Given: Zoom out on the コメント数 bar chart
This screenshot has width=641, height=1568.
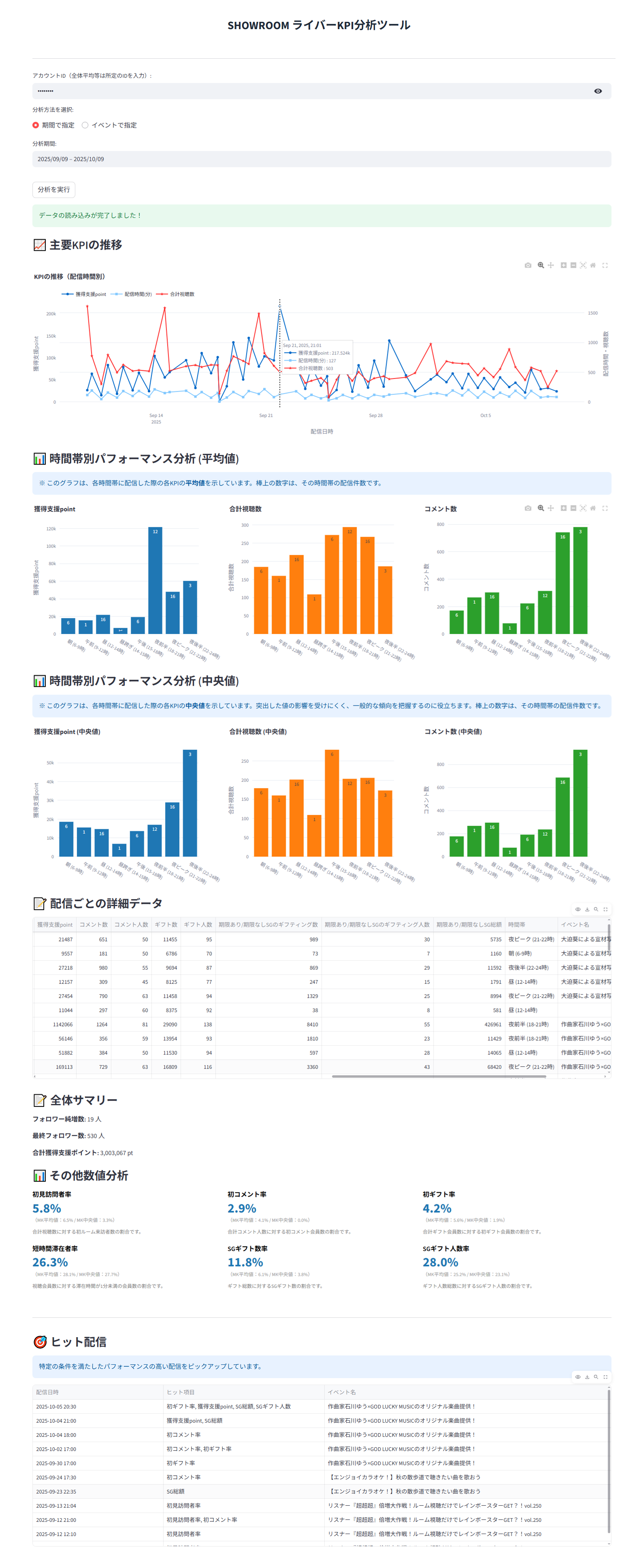Looking at the screenshot, I should pyautogui.click(x=573, y=508).
